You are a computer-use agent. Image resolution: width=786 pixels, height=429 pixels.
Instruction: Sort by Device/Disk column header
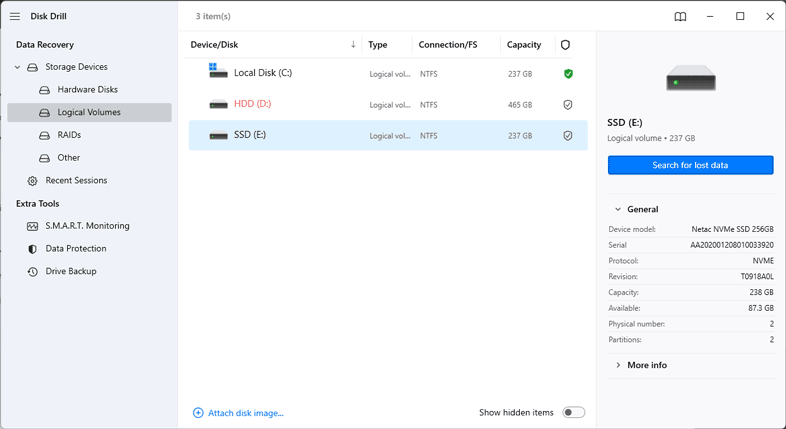(x=214, y=45)
